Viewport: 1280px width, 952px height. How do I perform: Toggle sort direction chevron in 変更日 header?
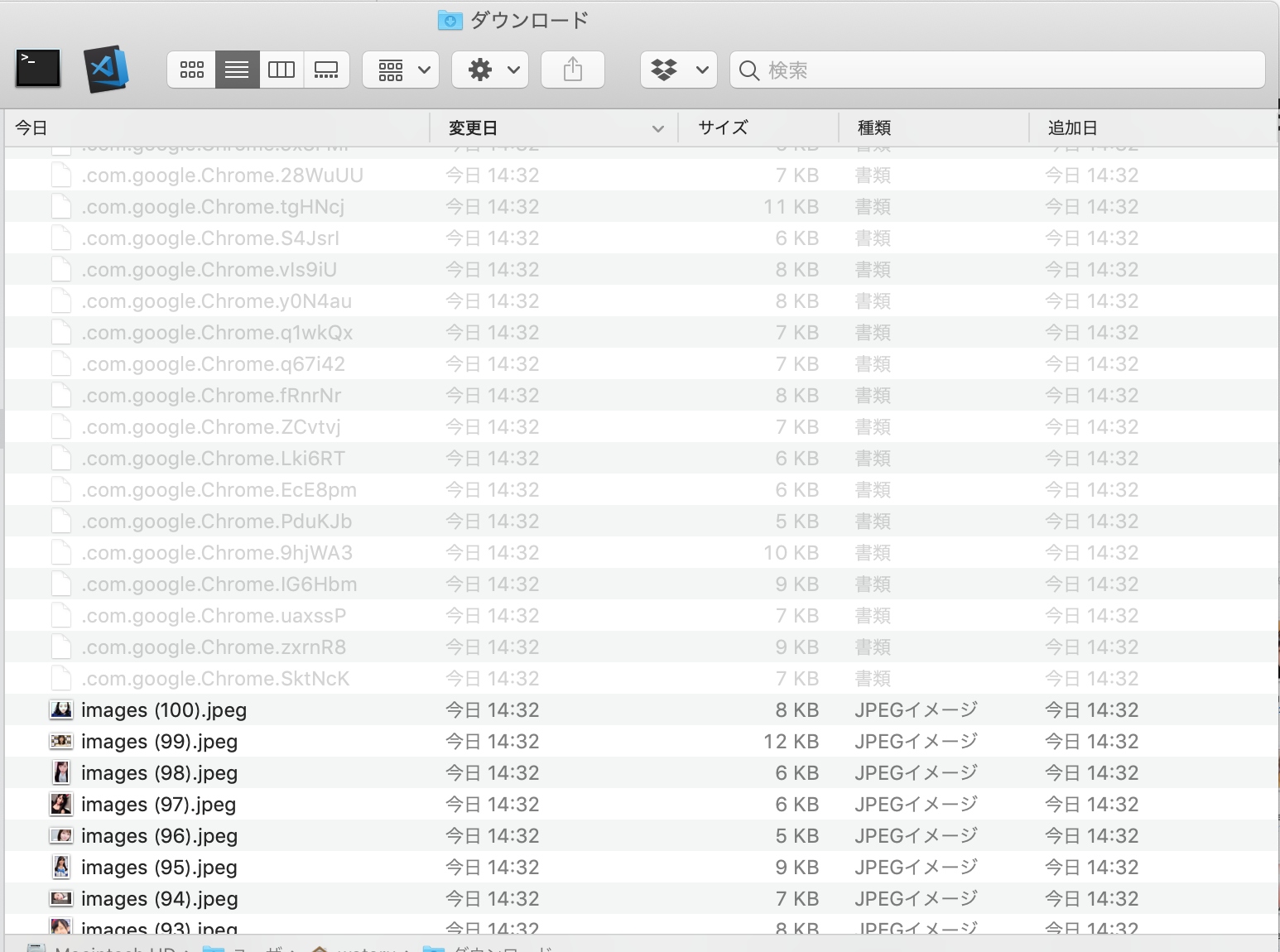tap(658, 128)
